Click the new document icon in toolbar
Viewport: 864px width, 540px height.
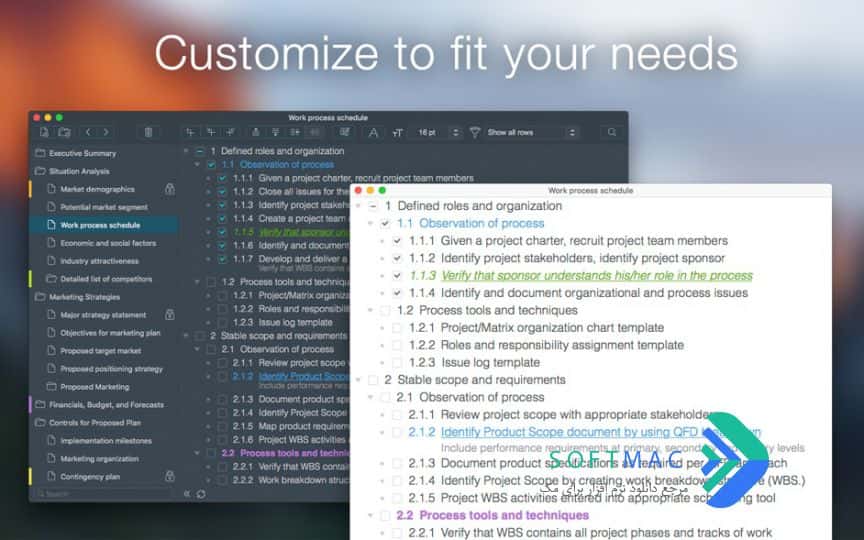click(x=44, y=132)
